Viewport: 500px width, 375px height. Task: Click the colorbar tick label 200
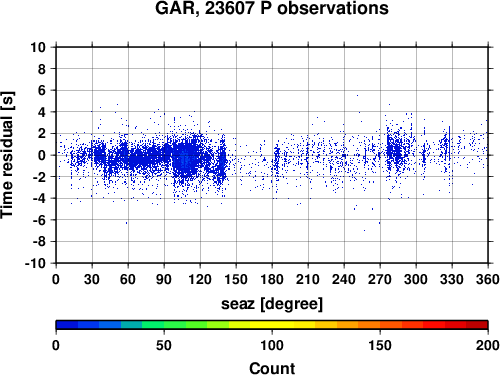click(x=488, y=345)
